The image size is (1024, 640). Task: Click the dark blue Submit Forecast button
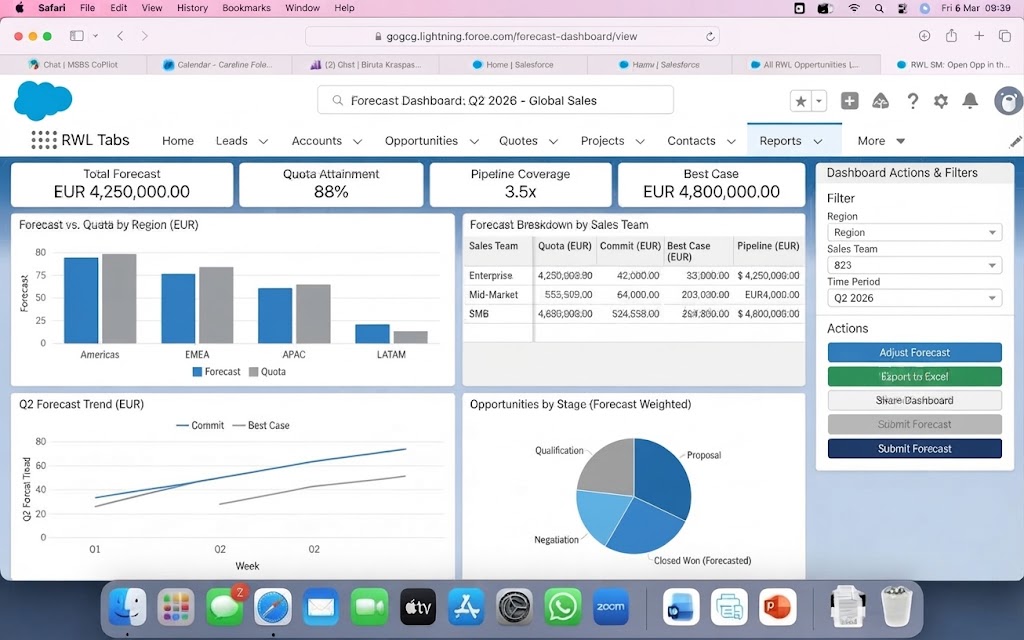(914, 449)
